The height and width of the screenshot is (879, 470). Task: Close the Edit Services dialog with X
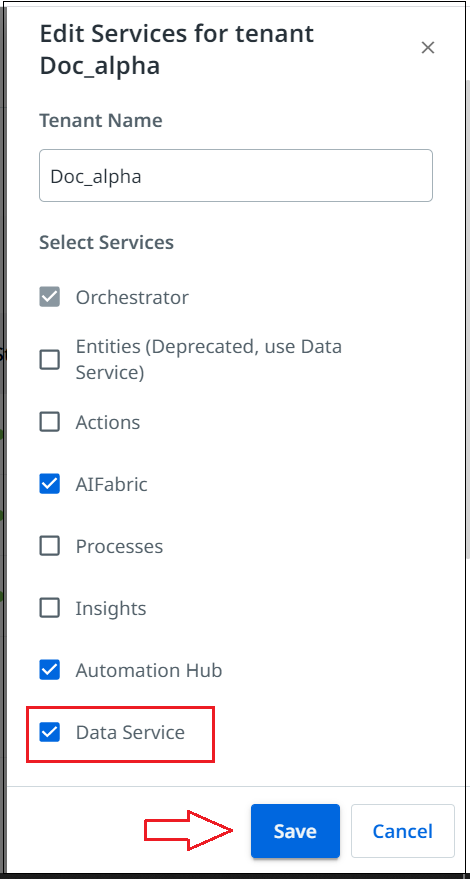[x=428, y=48]
